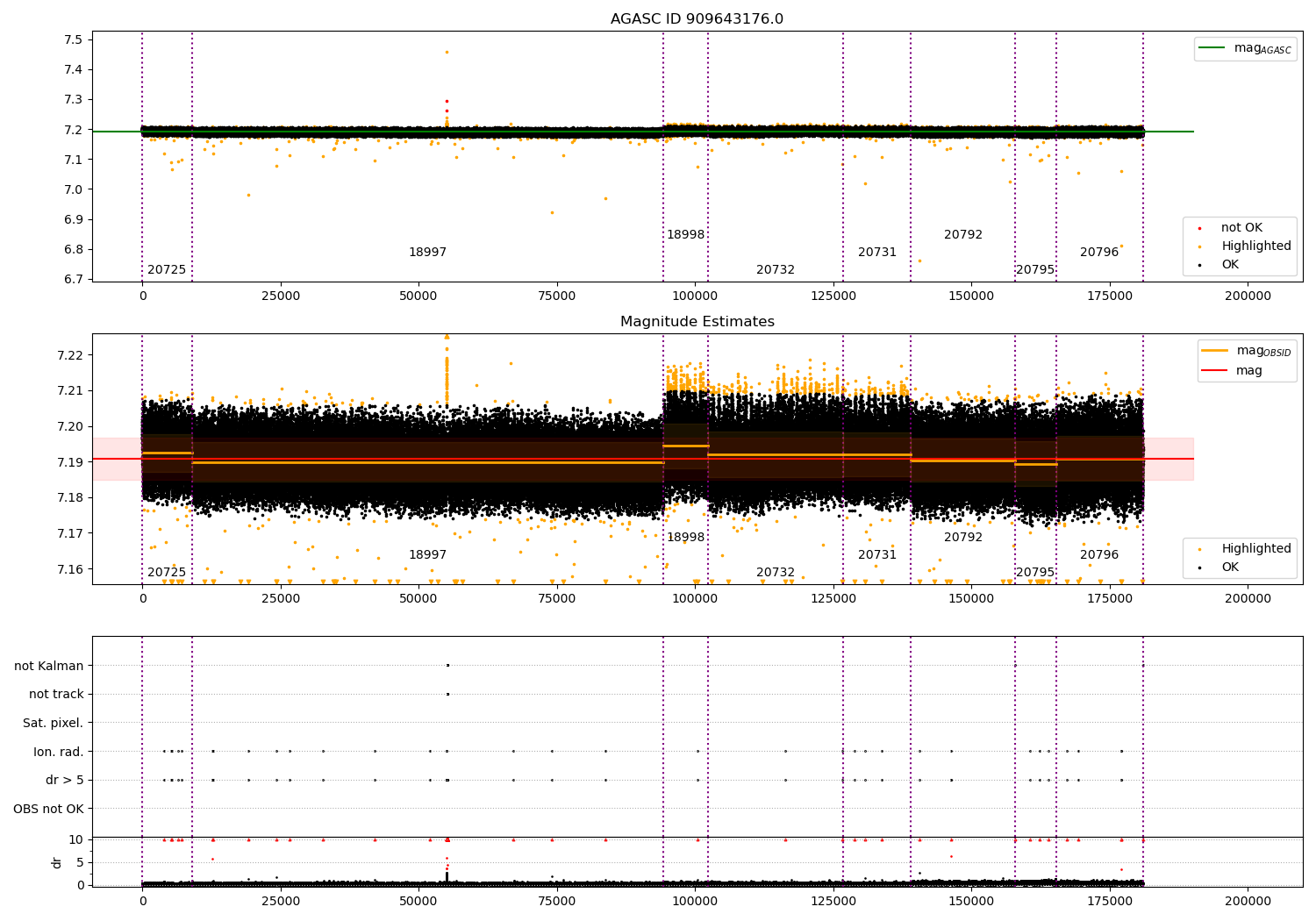
Task: Click the 'OBS not OK' row label
Action: tap(49, 809)
